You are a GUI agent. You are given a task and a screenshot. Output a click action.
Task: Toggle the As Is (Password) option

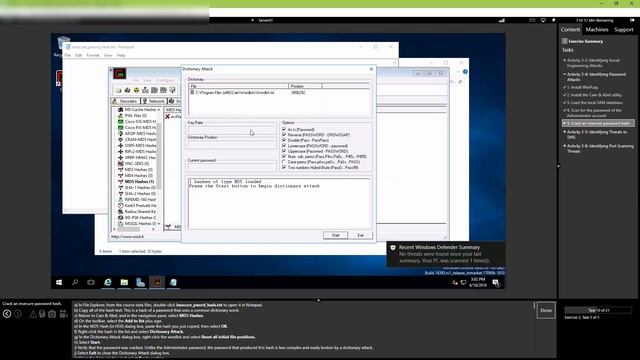284,129
